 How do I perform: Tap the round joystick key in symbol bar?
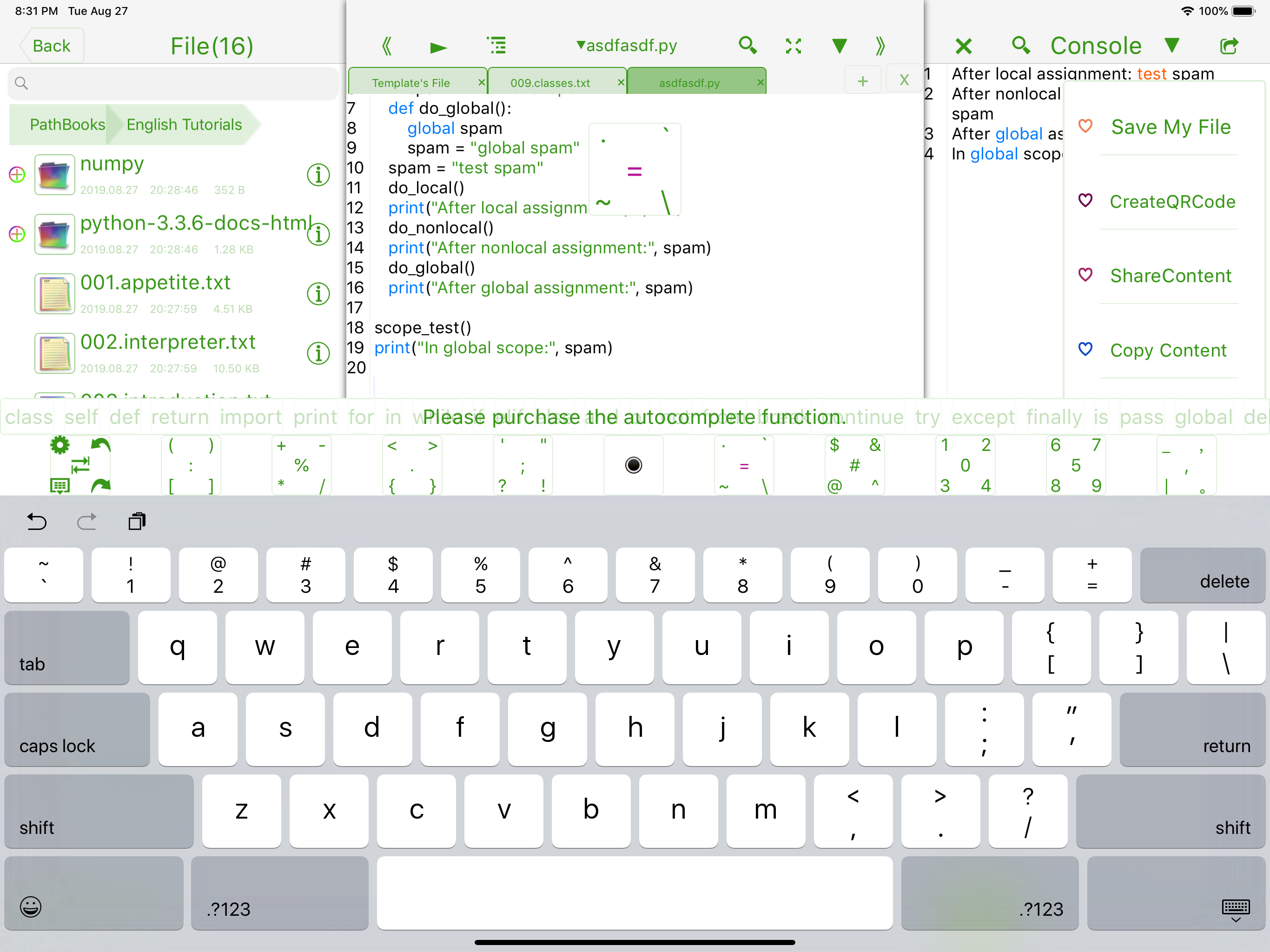click(633, 465)
